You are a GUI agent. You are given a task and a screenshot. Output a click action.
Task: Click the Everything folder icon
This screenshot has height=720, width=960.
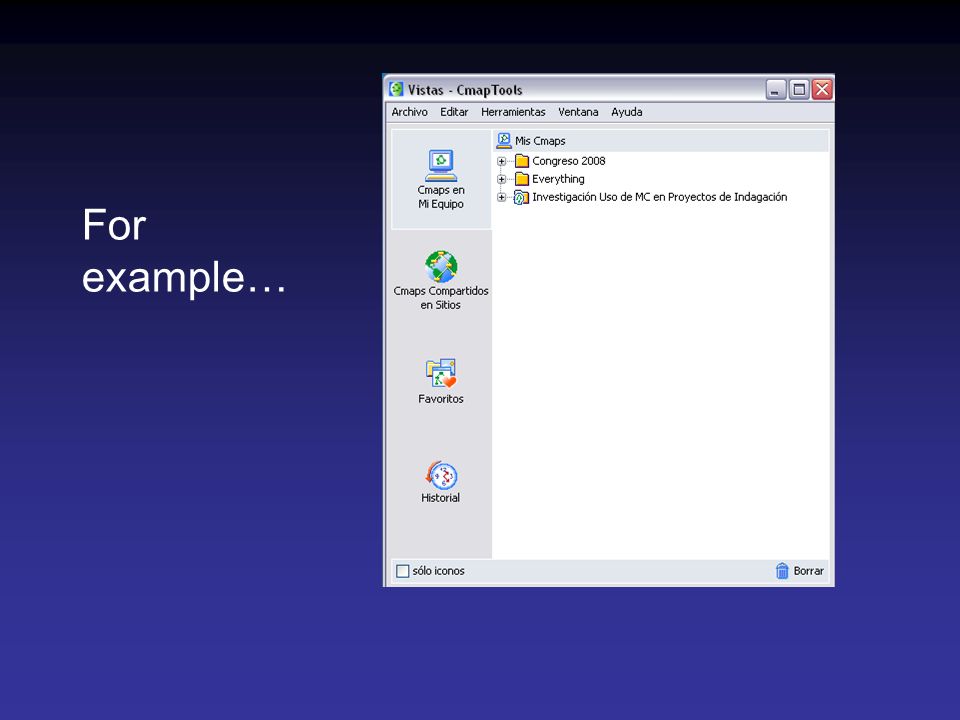(522, 179)
